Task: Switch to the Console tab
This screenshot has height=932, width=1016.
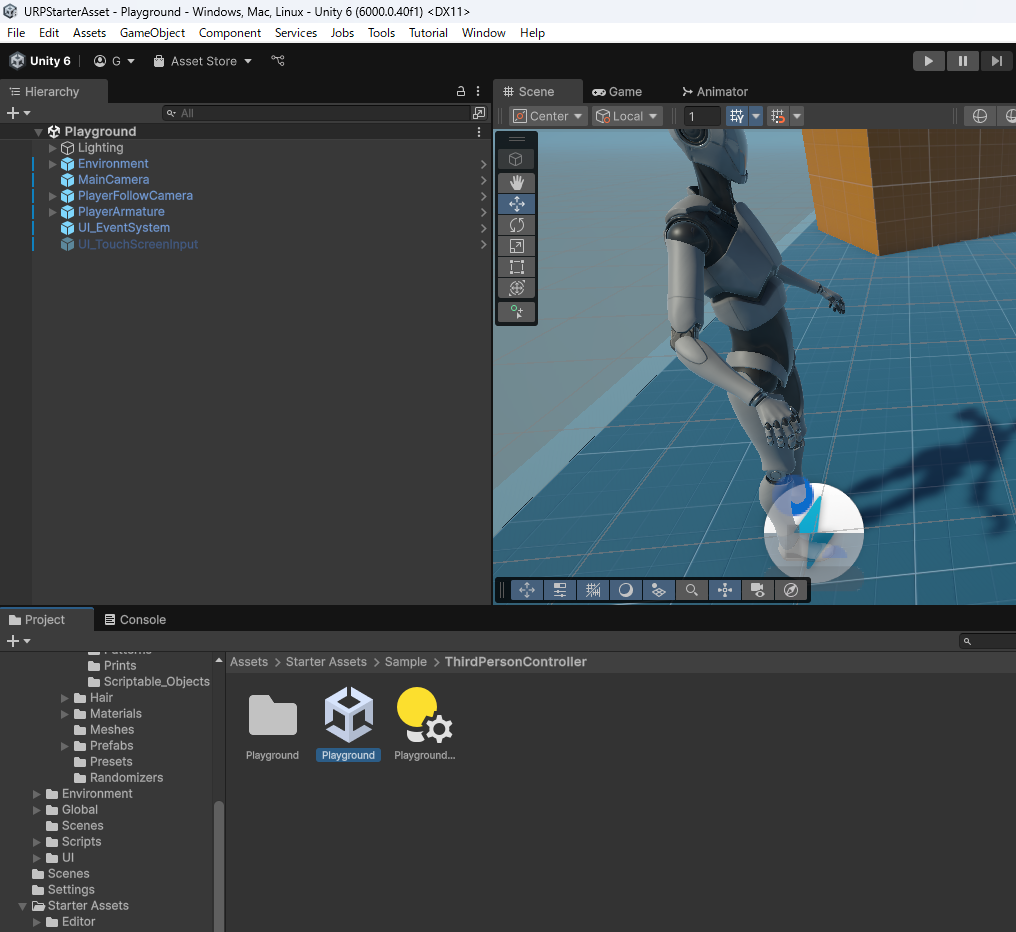Action: 135,620
